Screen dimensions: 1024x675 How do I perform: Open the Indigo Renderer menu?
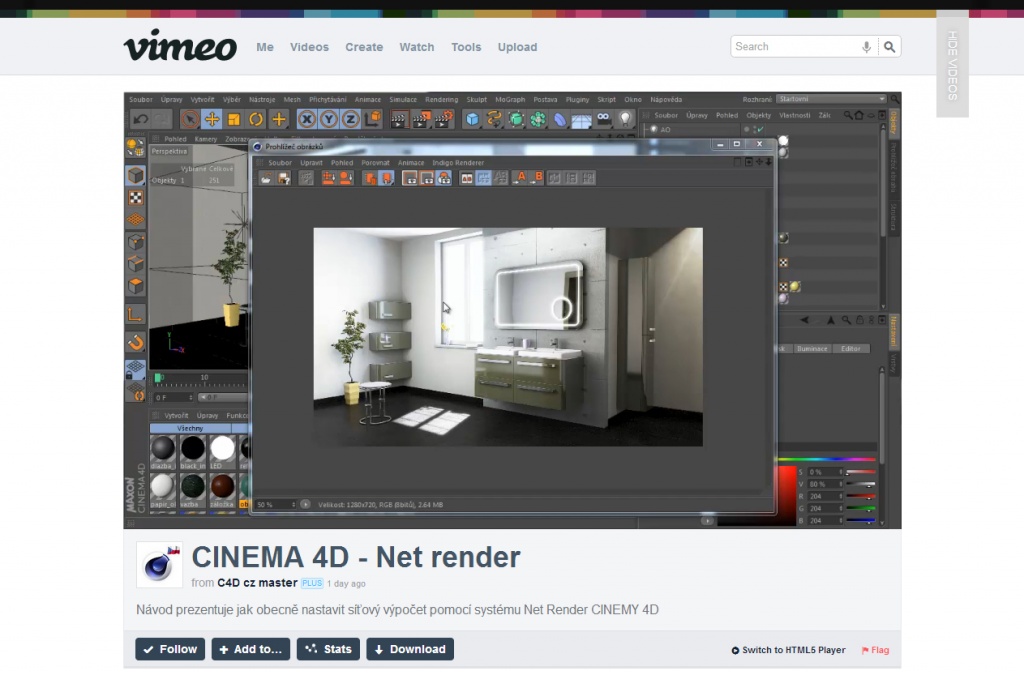(458, 163)
